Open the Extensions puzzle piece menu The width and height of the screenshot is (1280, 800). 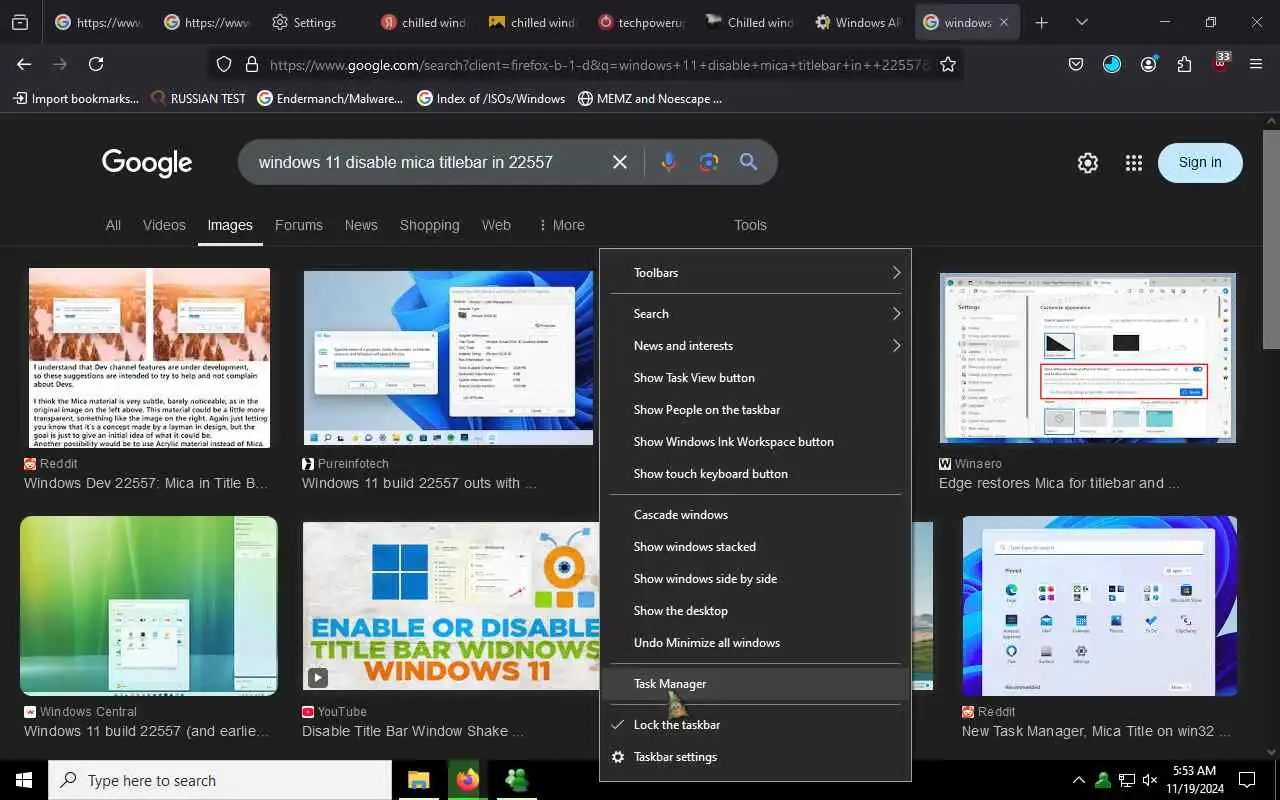tap(1184, 64)
